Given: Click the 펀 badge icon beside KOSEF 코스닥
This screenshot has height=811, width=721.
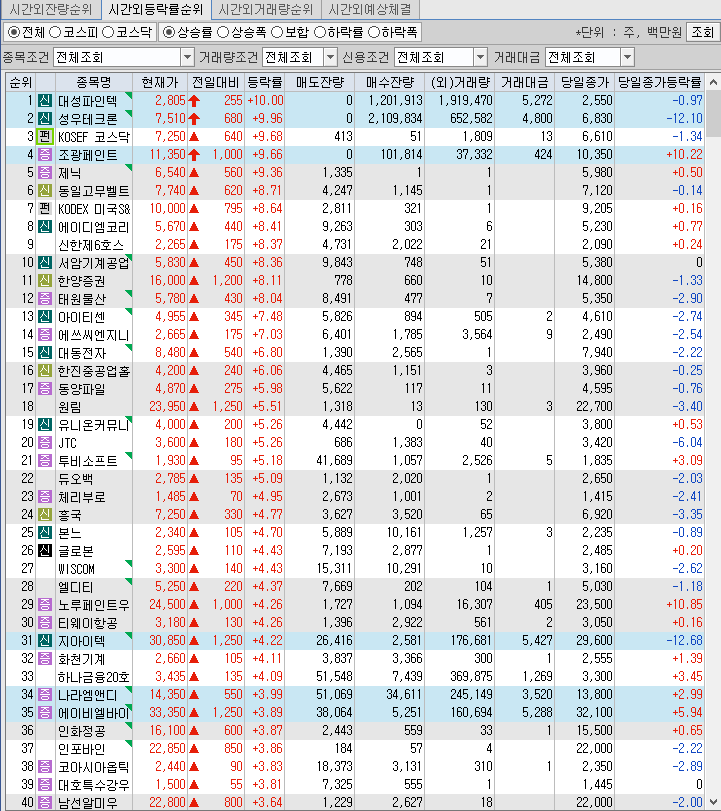Looking at the screenshot, I should pyautogui.click(x=45, y=137).
